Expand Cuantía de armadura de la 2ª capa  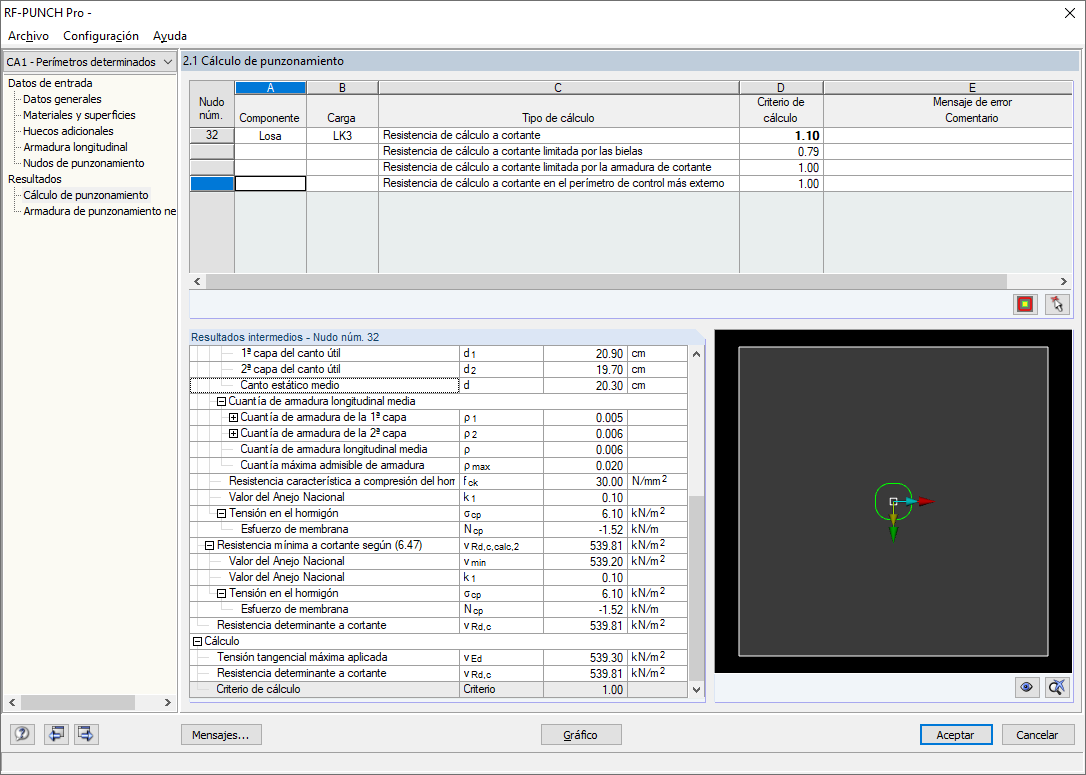coord(233,434)
